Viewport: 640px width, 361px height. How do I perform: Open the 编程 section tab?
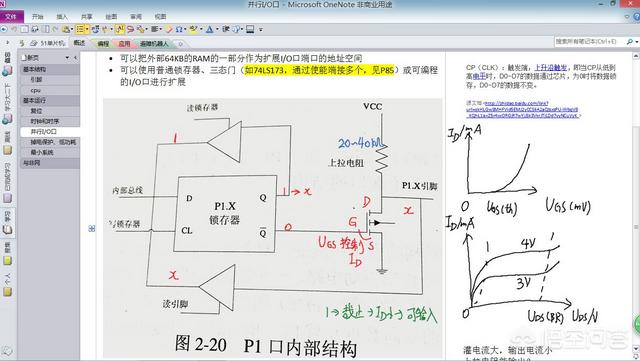click(104, 43)
